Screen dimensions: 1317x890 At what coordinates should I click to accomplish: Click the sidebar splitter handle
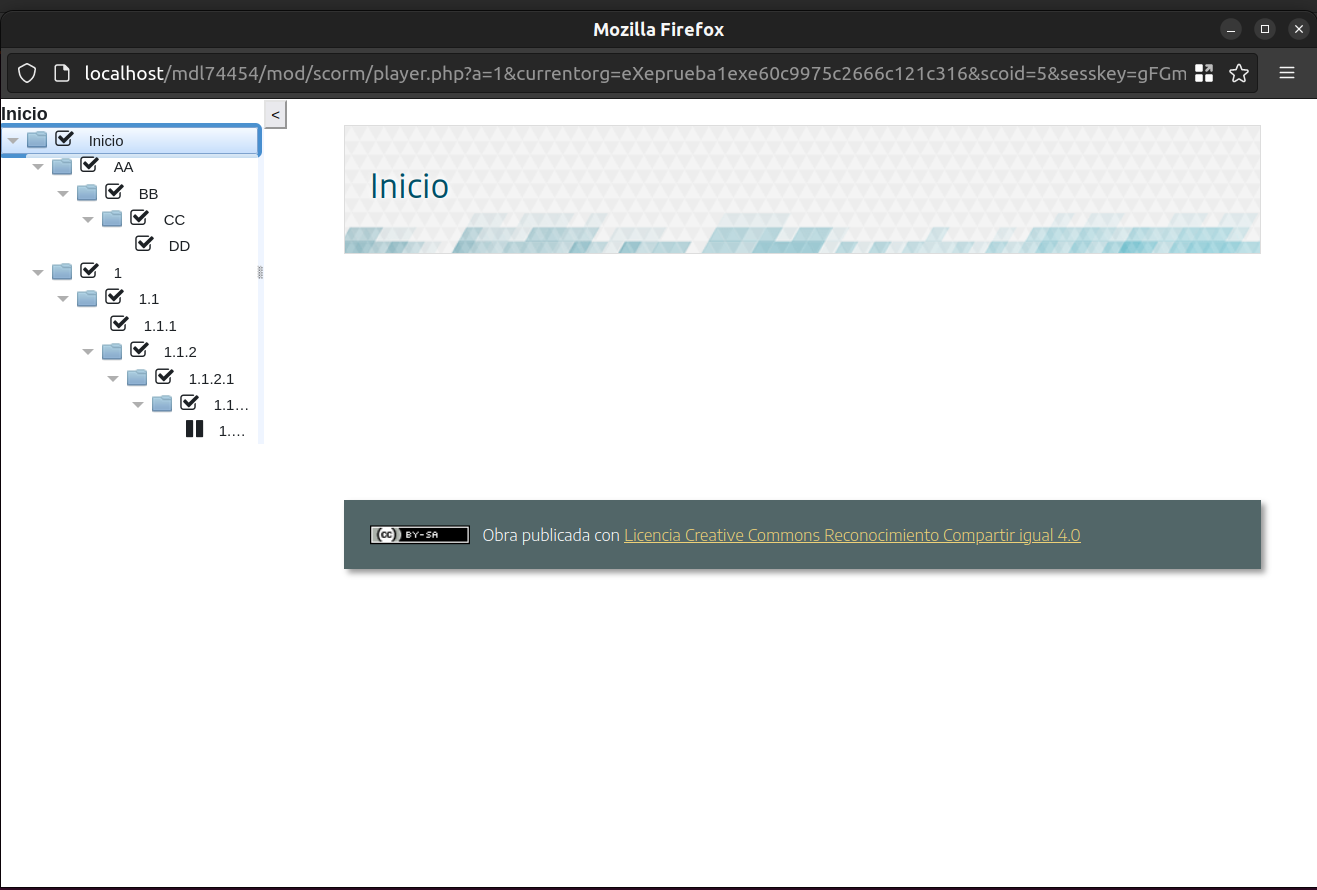click(x=261, y=272)
